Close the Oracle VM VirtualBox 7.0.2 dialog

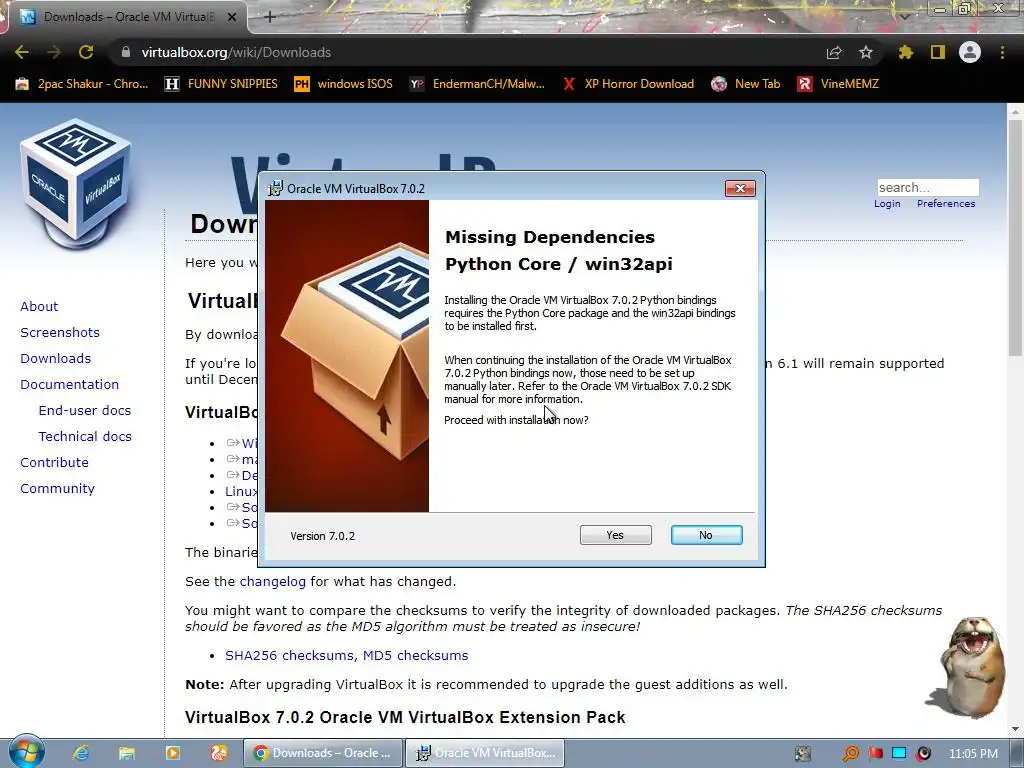(x=740, y=188)
